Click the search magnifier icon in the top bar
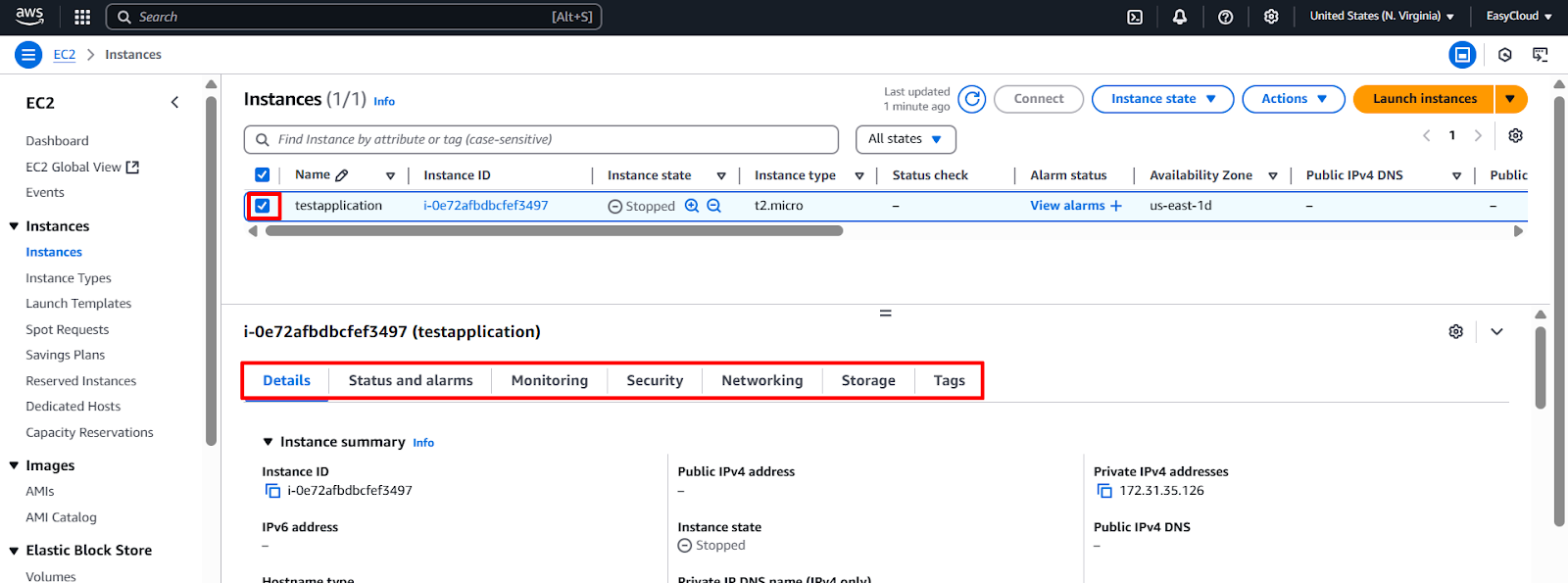 pos(124,17)
